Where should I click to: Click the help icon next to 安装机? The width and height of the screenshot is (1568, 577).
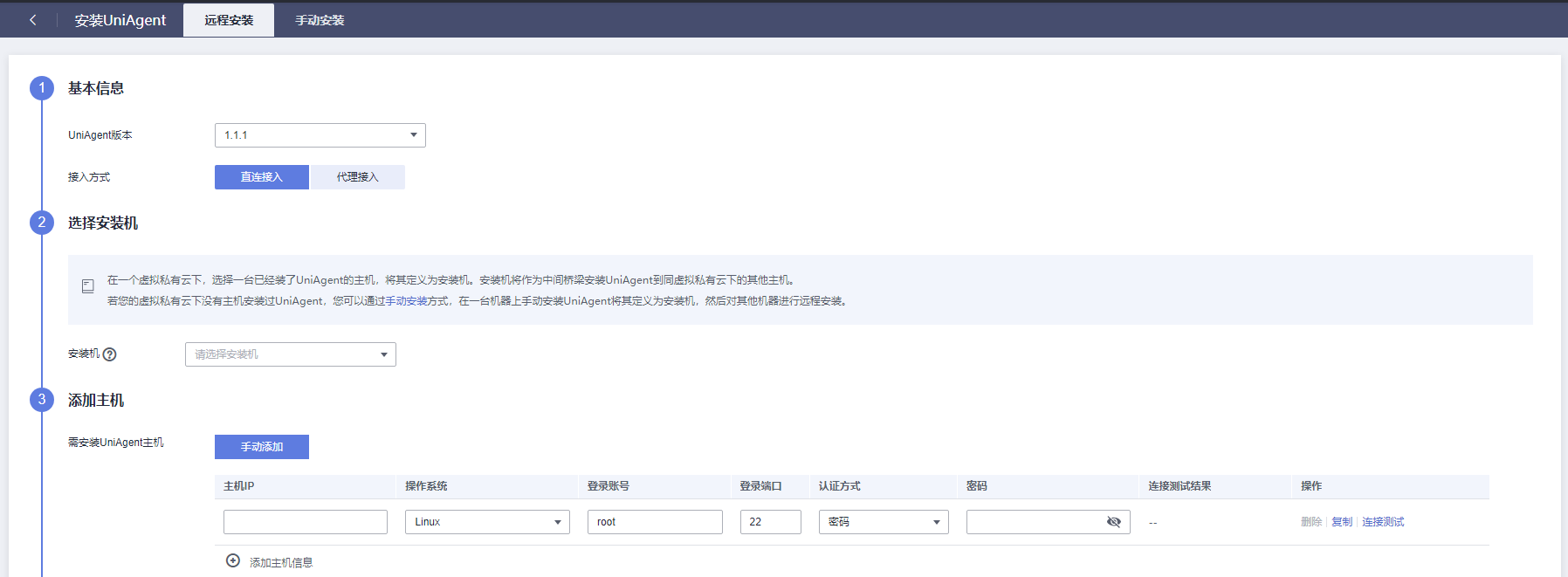[x=109, y=354]
